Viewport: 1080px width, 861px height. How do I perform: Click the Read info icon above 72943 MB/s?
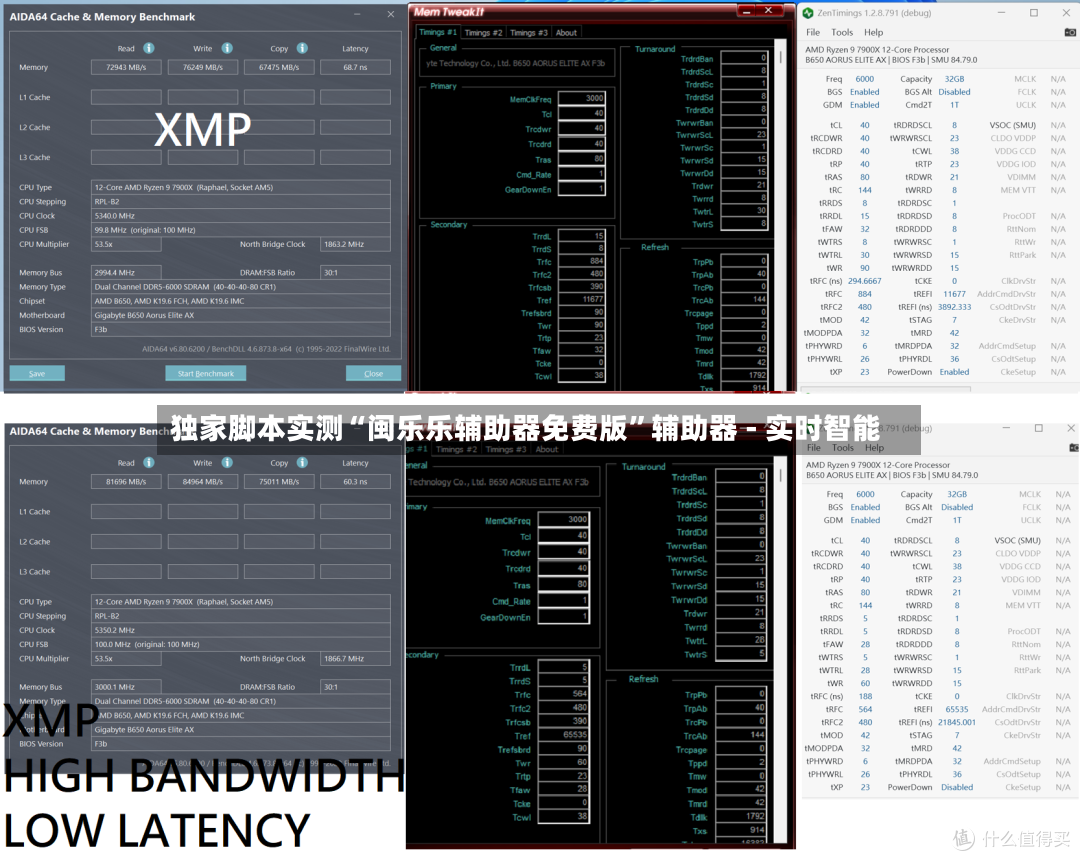point(149,48)
